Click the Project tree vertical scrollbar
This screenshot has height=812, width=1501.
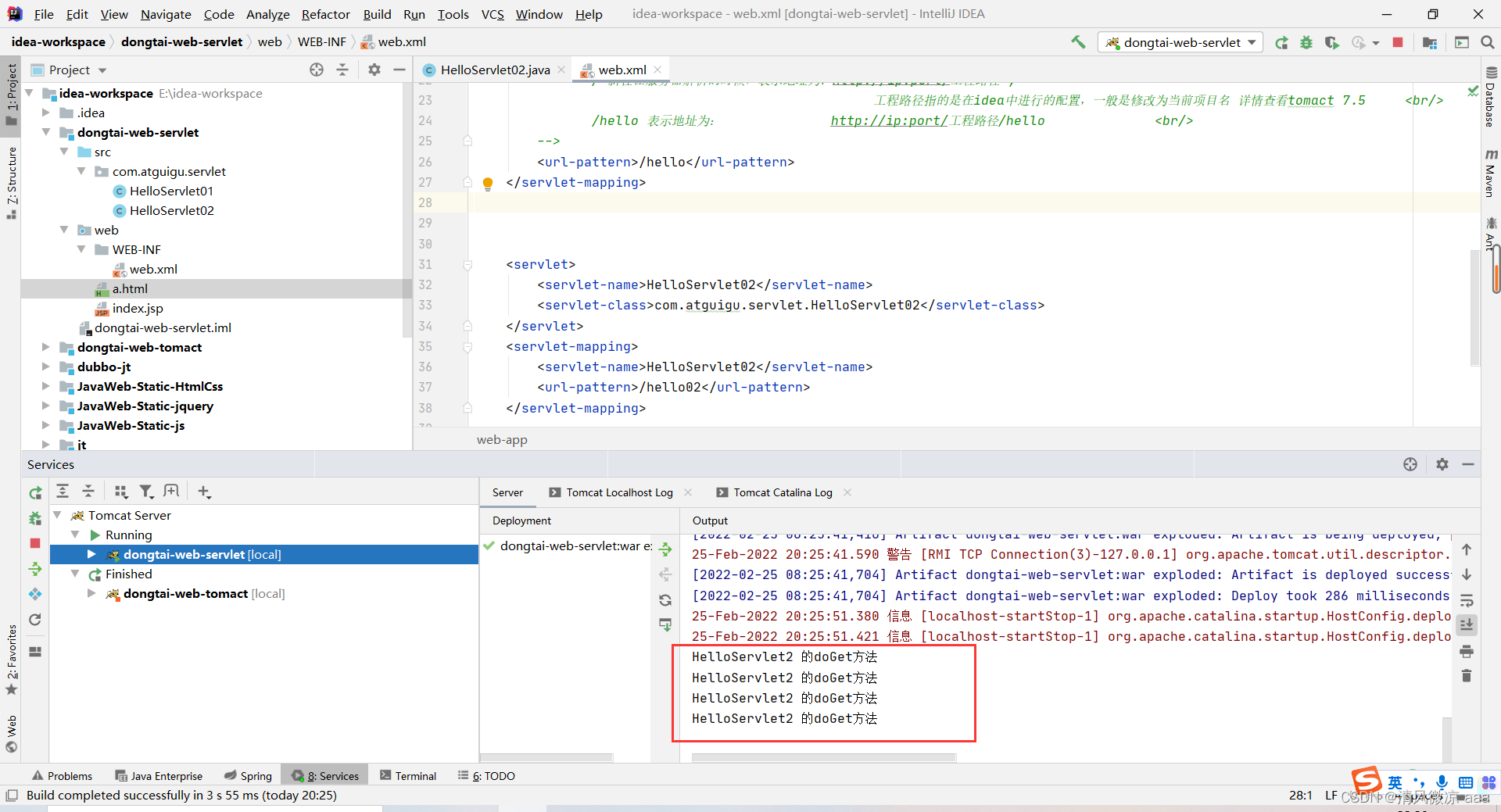(407, 211)
